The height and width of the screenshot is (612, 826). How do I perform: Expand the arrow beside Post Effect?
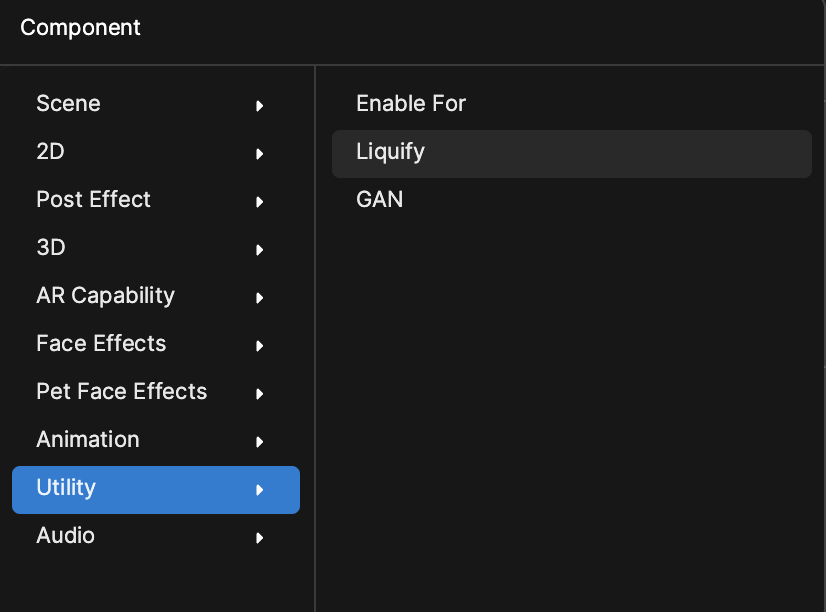[259, 202]
